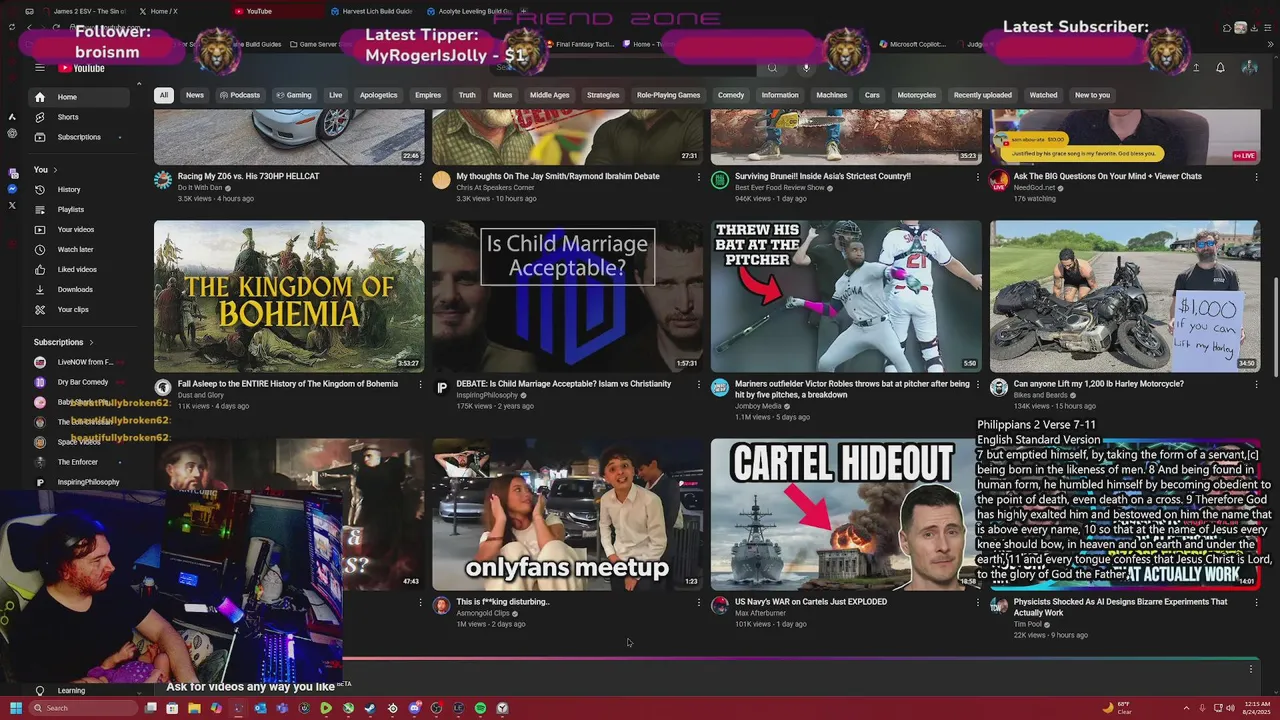Open watch History
This screenshot has width=1280, height=720.
pos(80,189)
